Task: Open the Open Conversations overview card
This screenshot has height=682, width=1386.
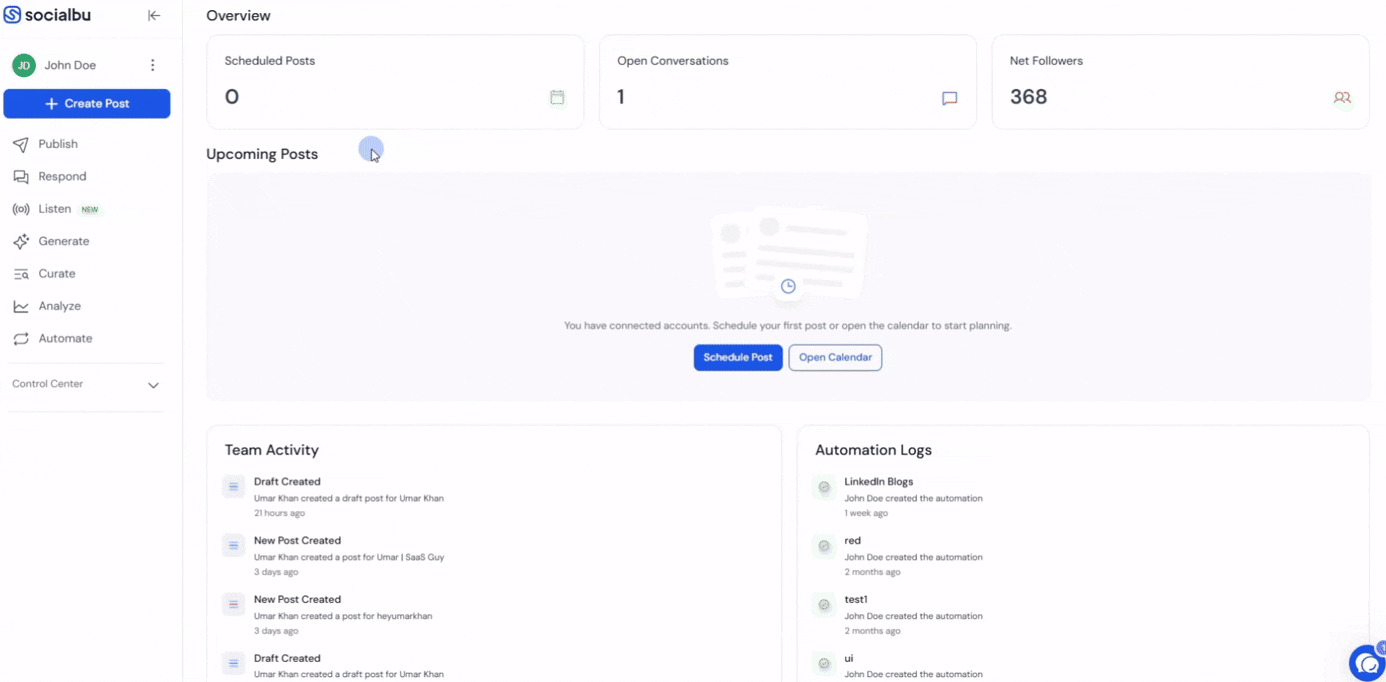Action: [788, 82]
